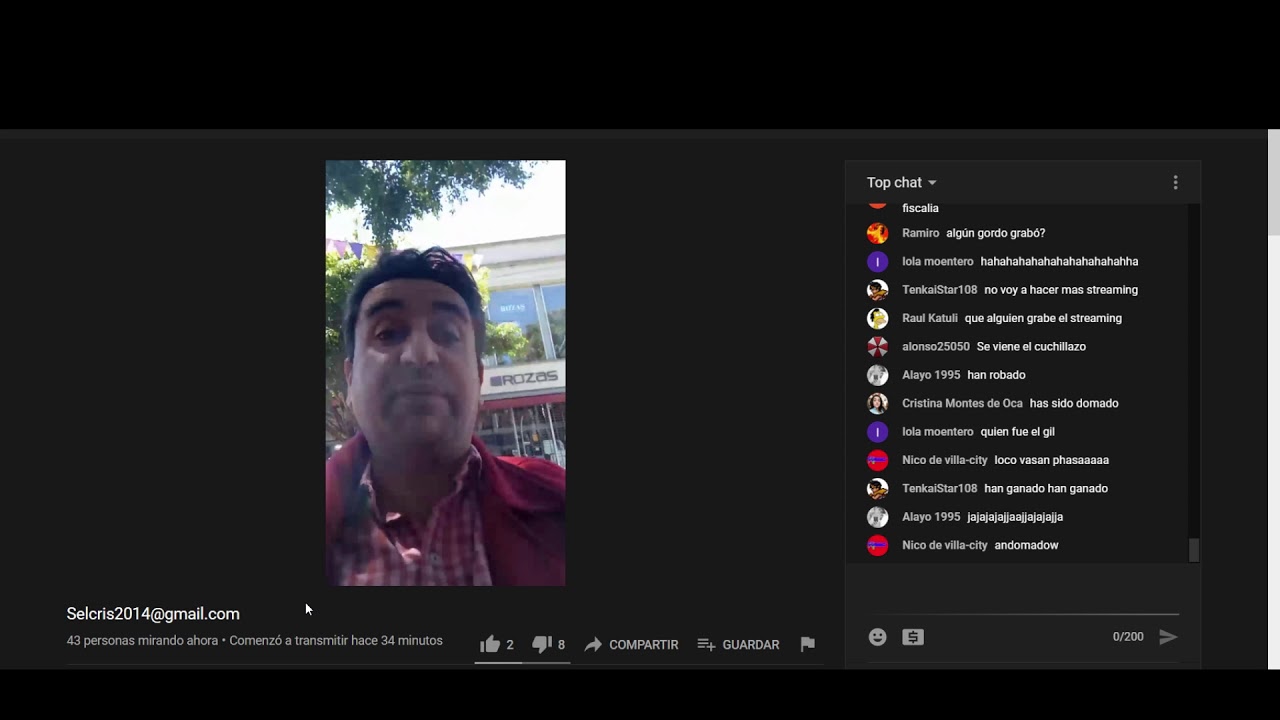Click the video title Selcris2014@gmail.com

153,614
